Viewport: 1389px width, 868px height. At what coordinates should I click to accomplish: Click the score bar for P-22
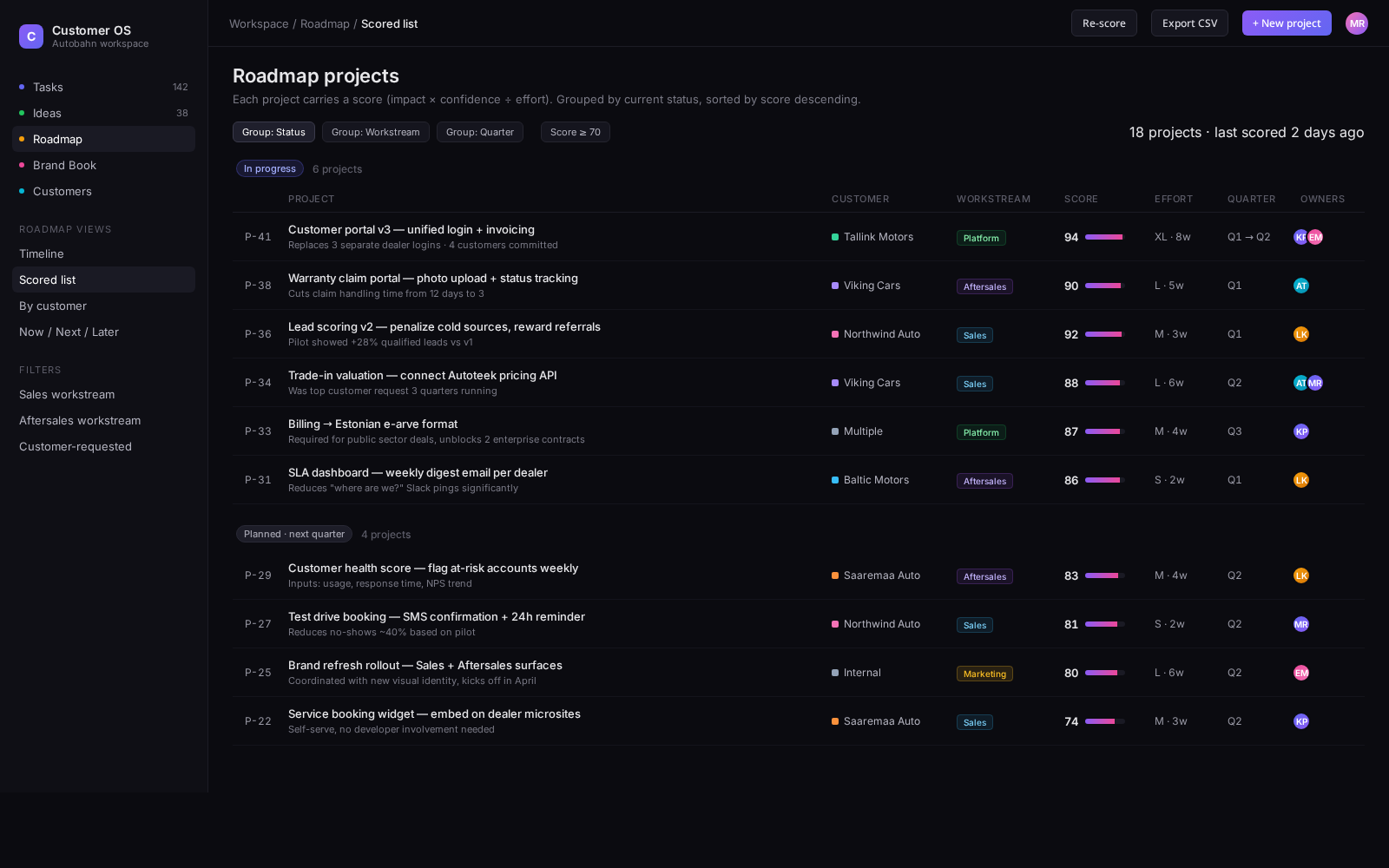click(1105, 721)
